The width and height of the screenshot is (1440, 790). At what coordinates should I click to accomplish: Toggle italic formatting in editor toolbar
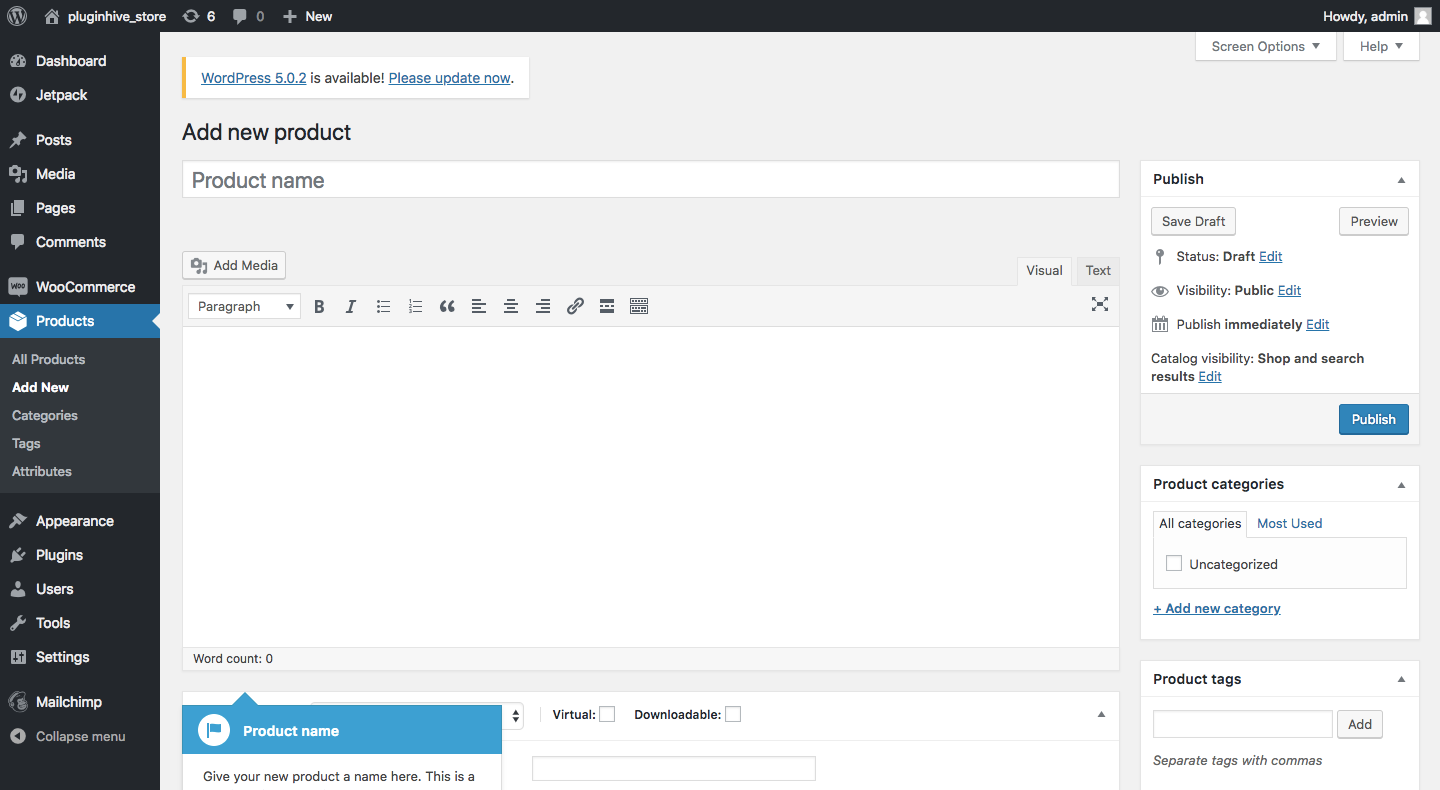point(351,306)
